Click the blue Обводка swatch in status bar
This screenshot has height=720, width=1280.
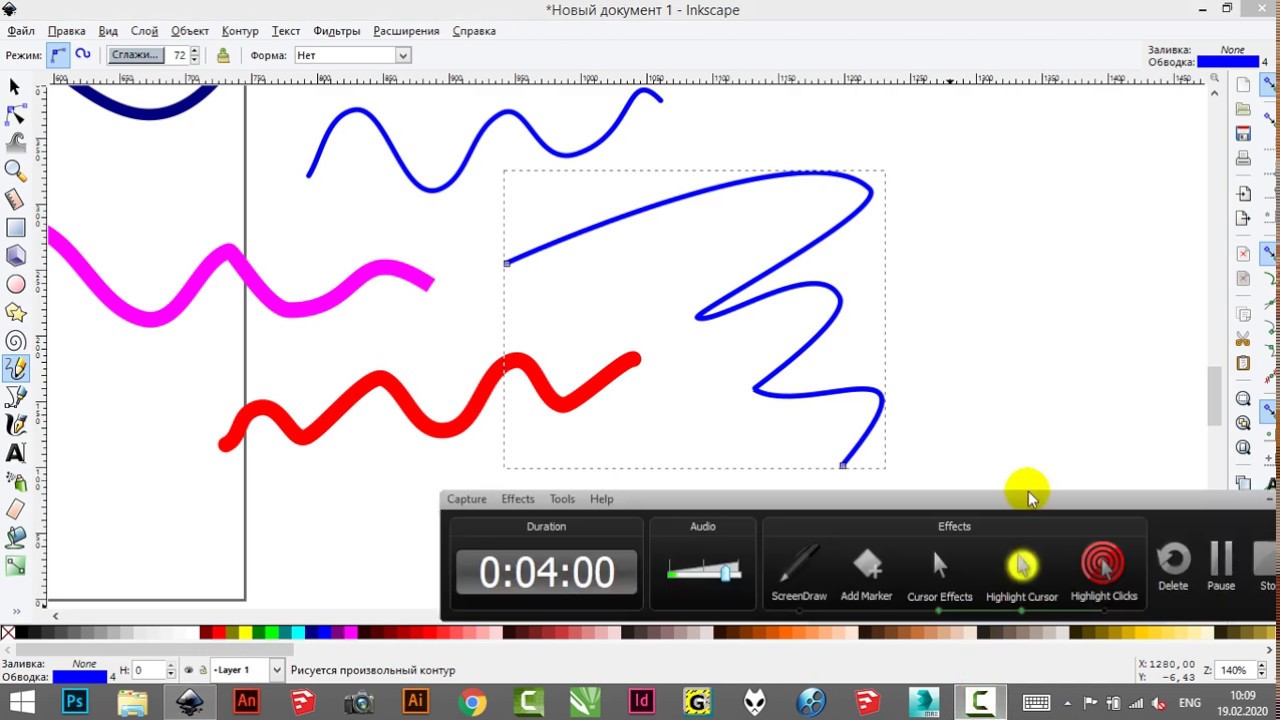80,677
